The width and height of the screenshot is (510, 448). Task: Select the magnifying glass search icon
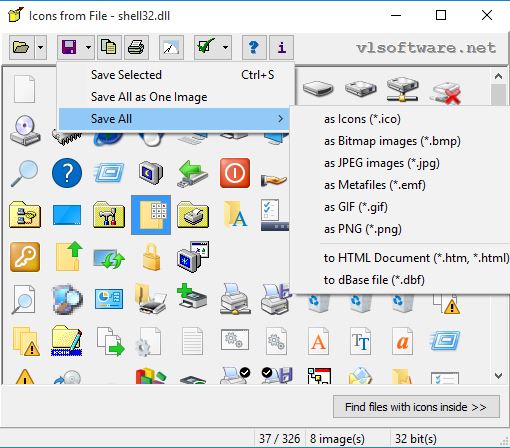tap(24, 173)
